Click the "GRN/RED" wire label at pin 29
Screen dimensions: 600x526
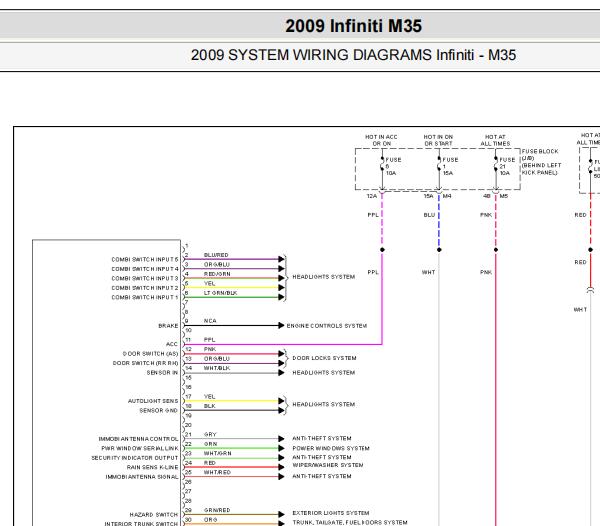point(217,510)
